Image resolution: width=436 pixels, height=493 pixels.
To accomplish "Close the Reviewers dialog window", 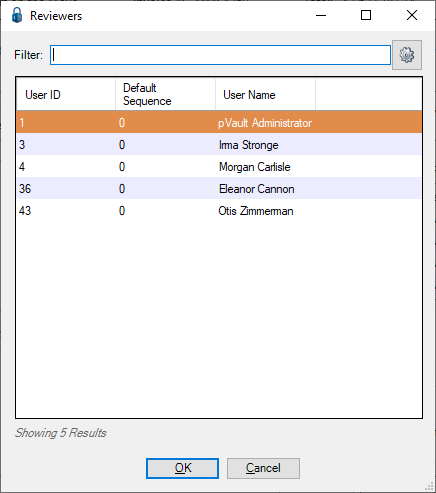I will (x=412, y=15).
